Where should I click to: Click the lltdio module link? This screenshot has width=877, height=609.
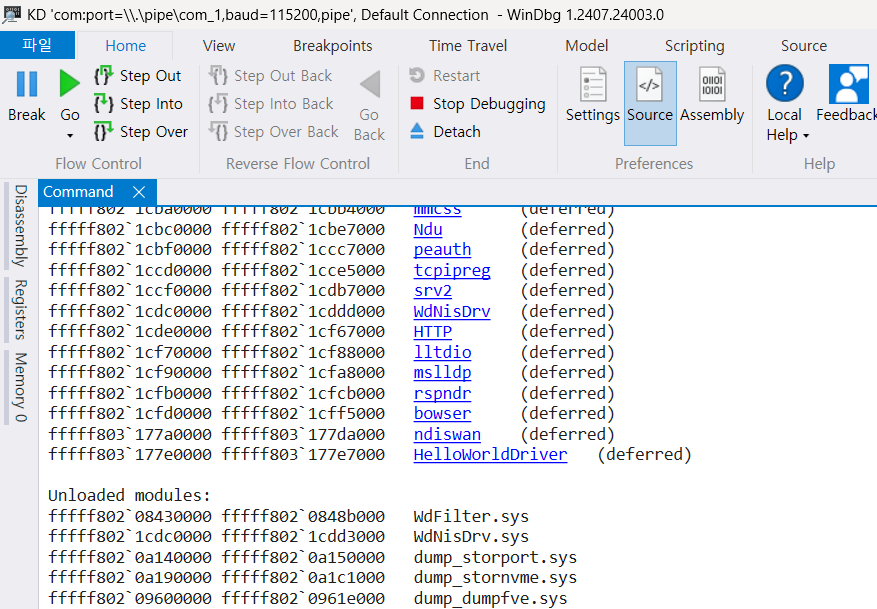(442, 352)
